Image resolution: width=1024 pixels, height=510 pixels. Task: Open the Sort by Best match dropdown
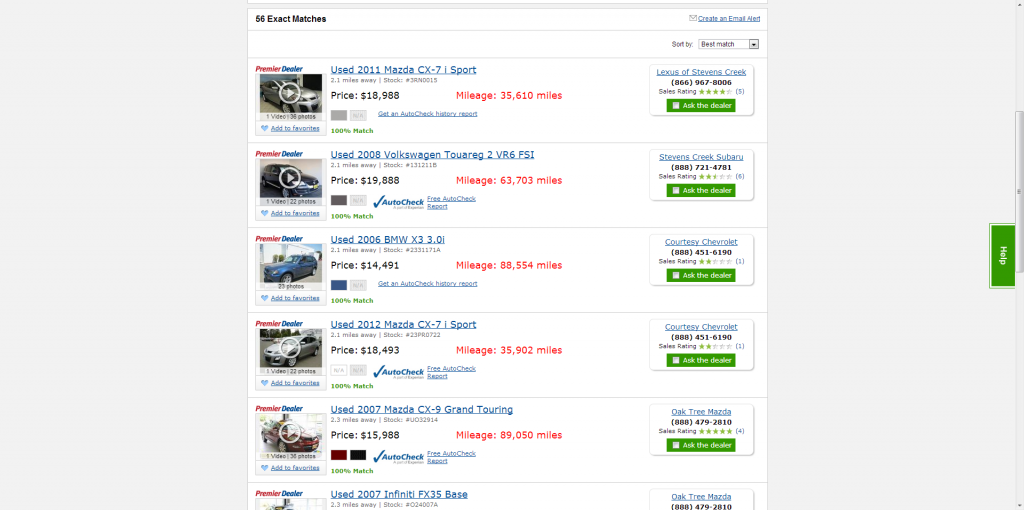pos(728,44)
